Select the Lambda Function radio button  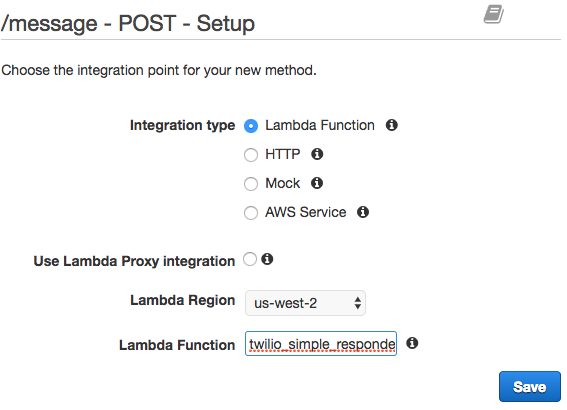[x=251, y=126]
